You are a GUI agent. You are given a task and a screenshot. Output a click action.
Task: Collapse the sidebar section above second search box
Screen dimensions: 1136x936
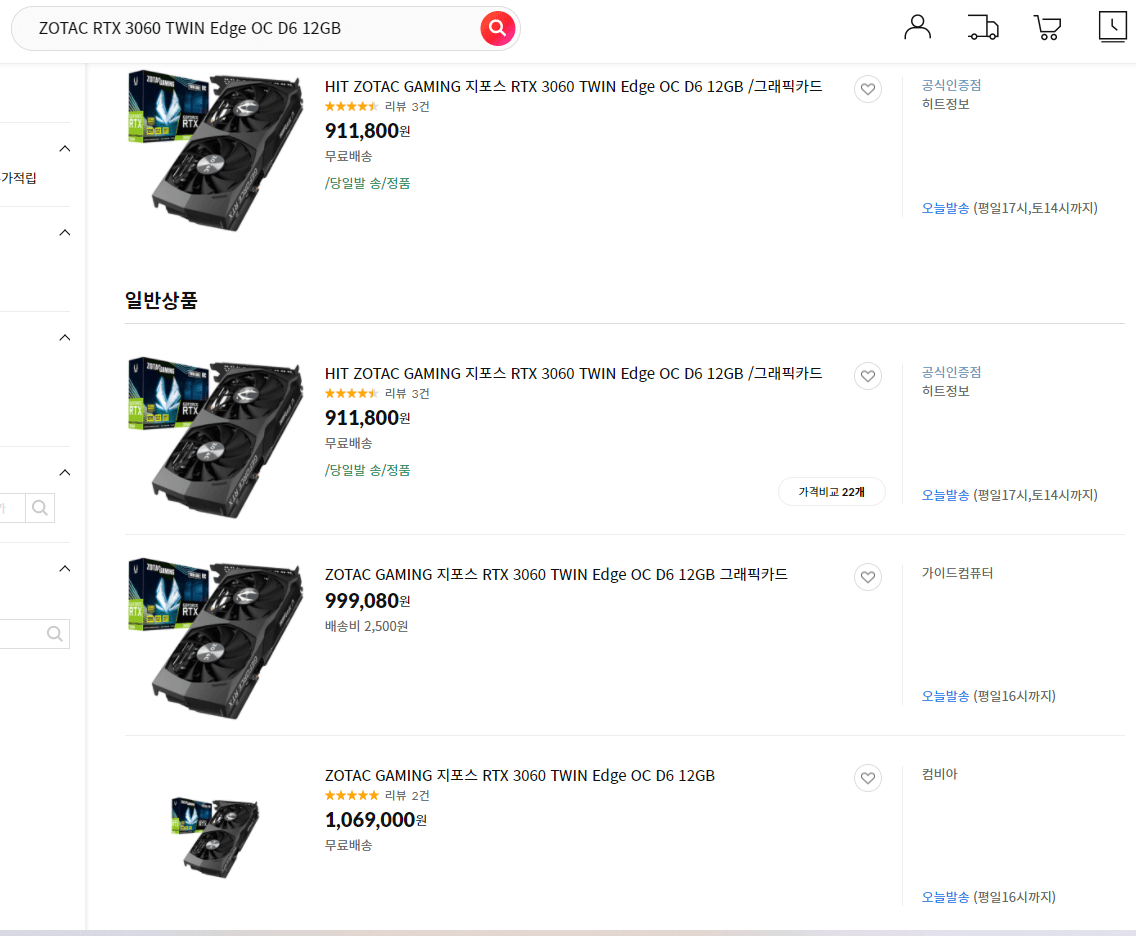click(64, 569)
